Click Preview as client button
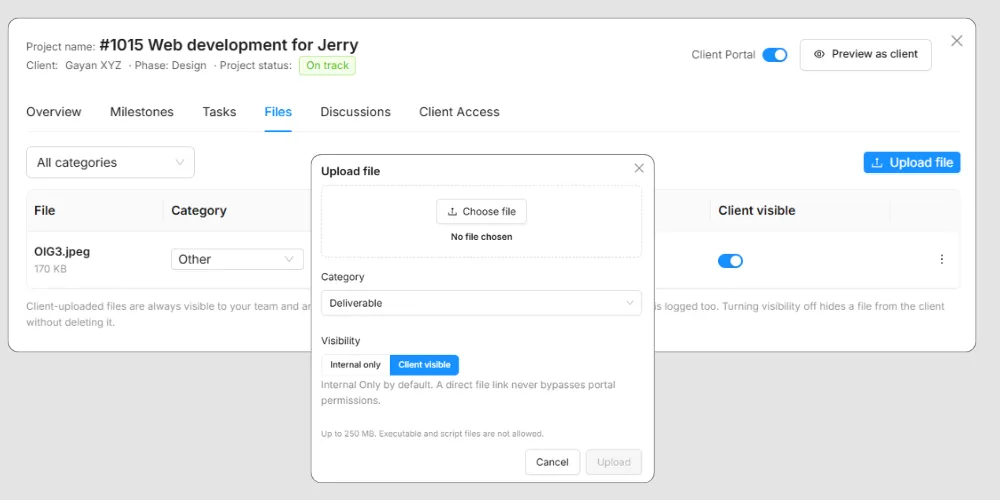Screen dimensions: 1000x500 point(865,55)
